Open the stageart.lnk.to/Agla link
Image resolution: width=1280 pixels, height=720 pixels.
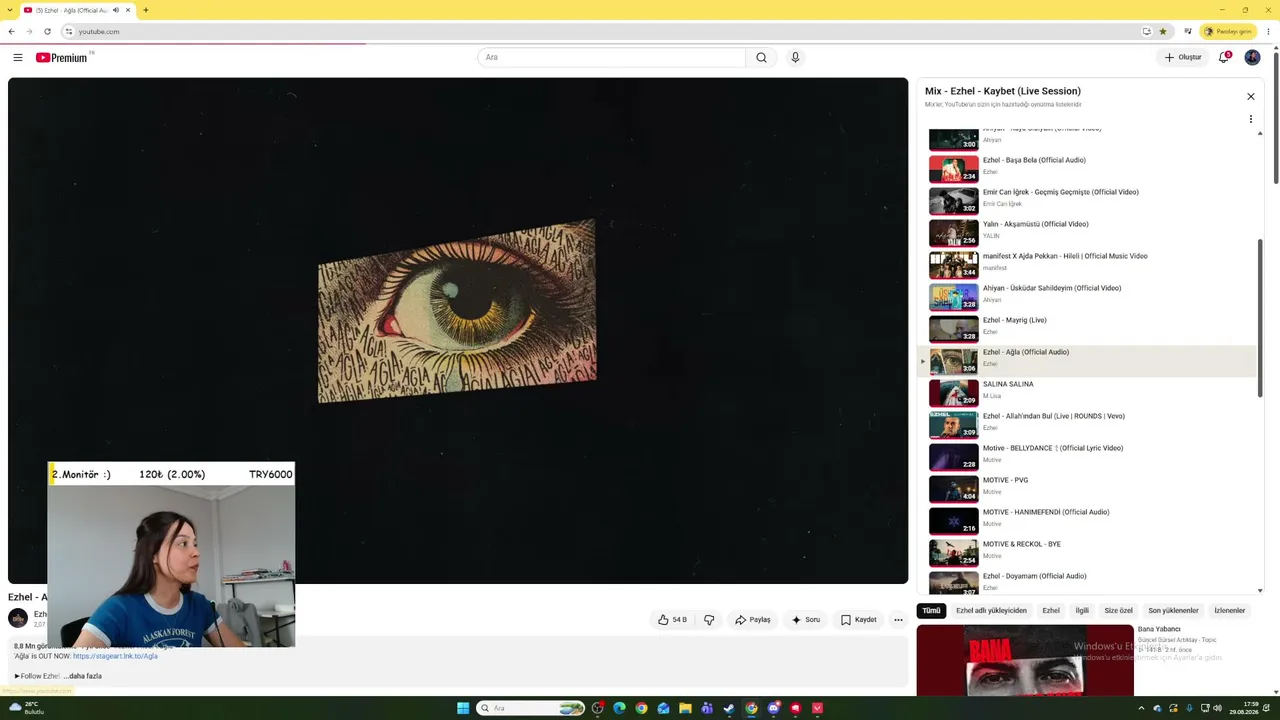point(115,656)
